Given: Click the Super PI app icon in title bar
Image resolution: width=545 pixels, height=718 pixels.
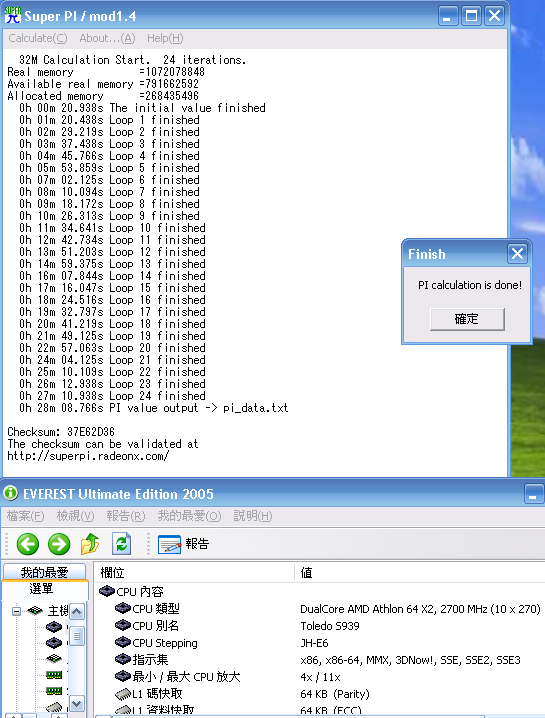Looking at the screenshot, I should [x=12, y=16].
